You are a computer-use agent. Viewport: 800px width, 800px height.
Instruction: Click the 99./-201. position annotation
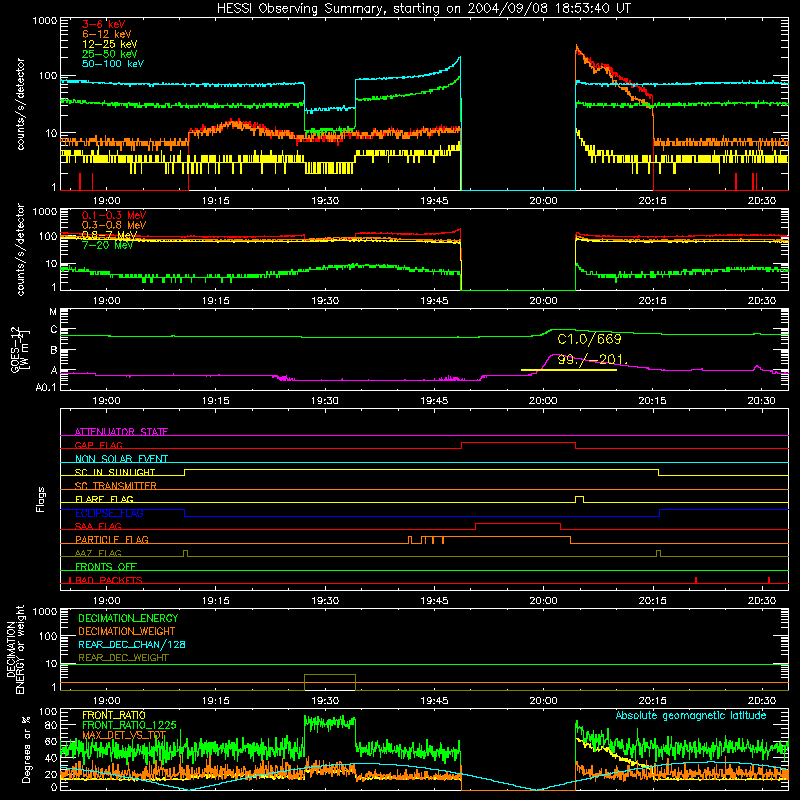tap(592, 360)
